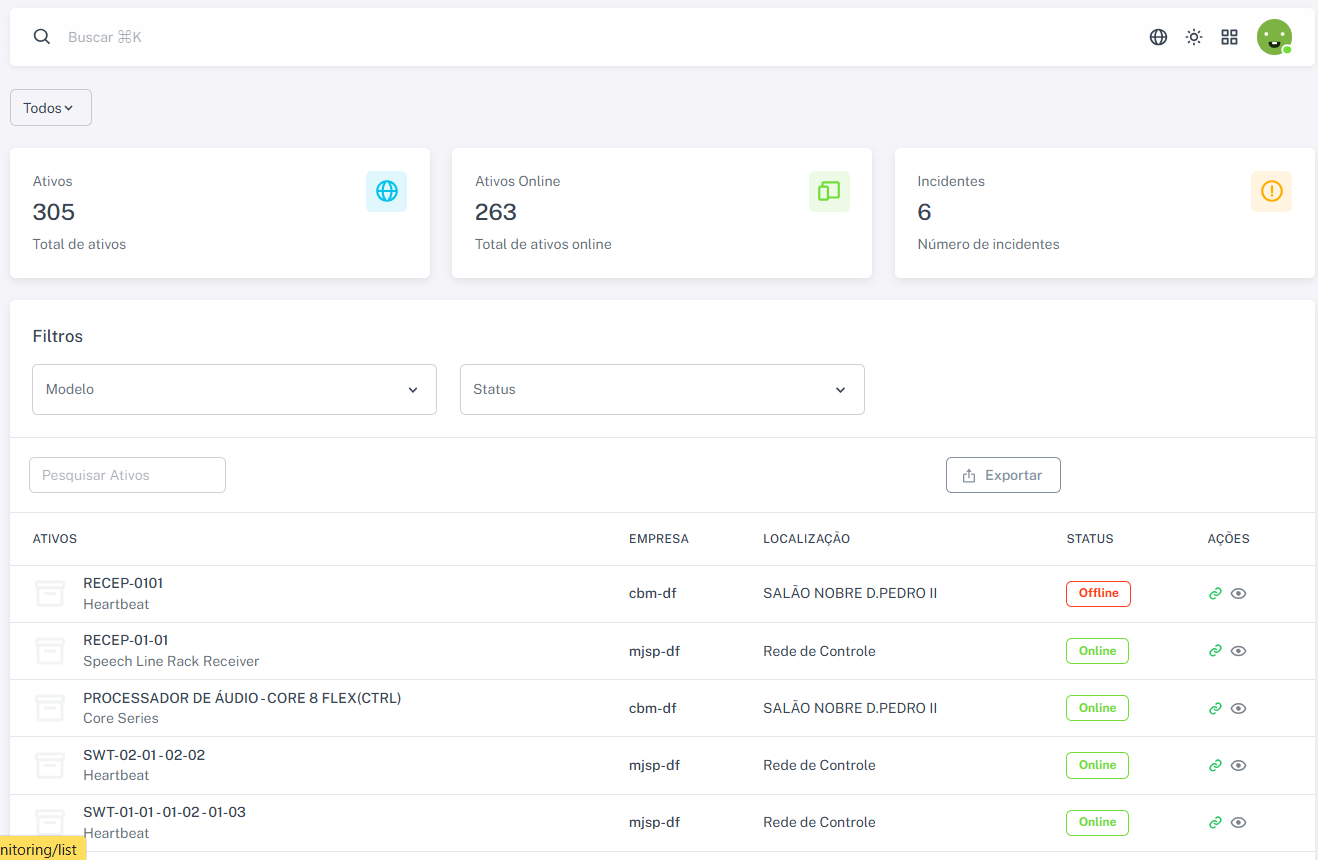Screen dimensions: 1318x860
Task: Select asset name RECEP-01-01
Action: [x=126, y=640]
